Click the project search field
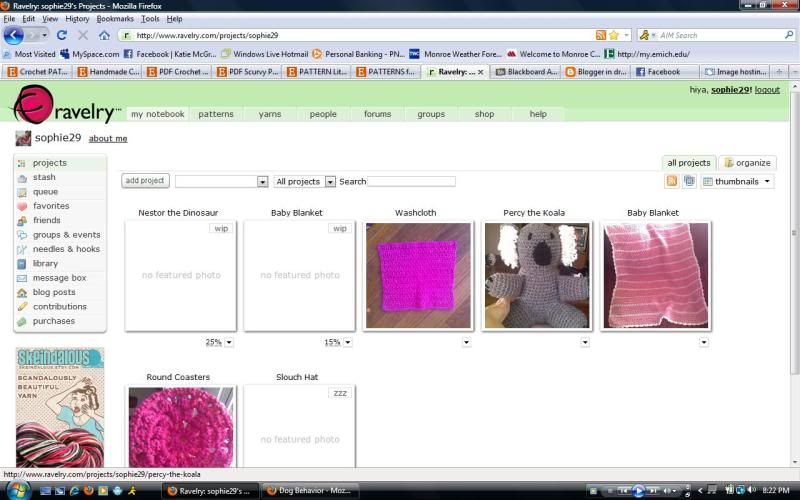Screen dimensions: 800x500 click(411, 181)
